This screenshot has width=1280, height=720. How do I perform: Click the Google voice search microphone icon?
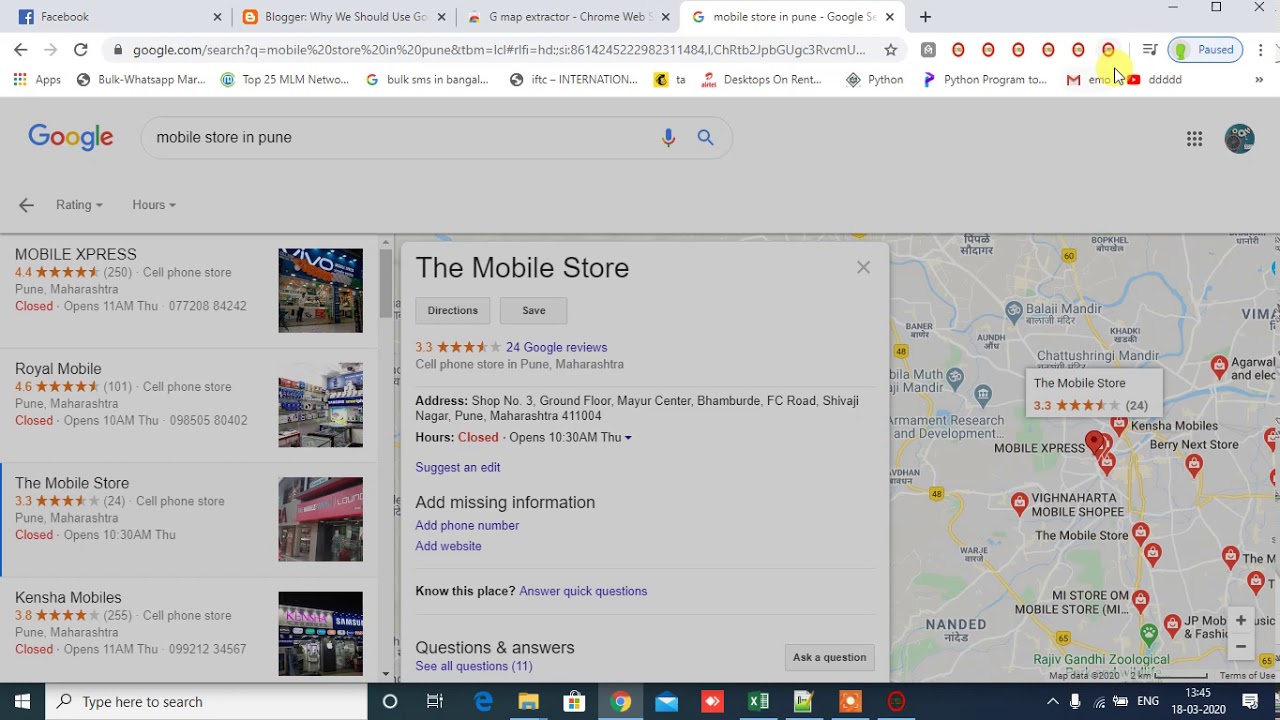click(668, 138)
